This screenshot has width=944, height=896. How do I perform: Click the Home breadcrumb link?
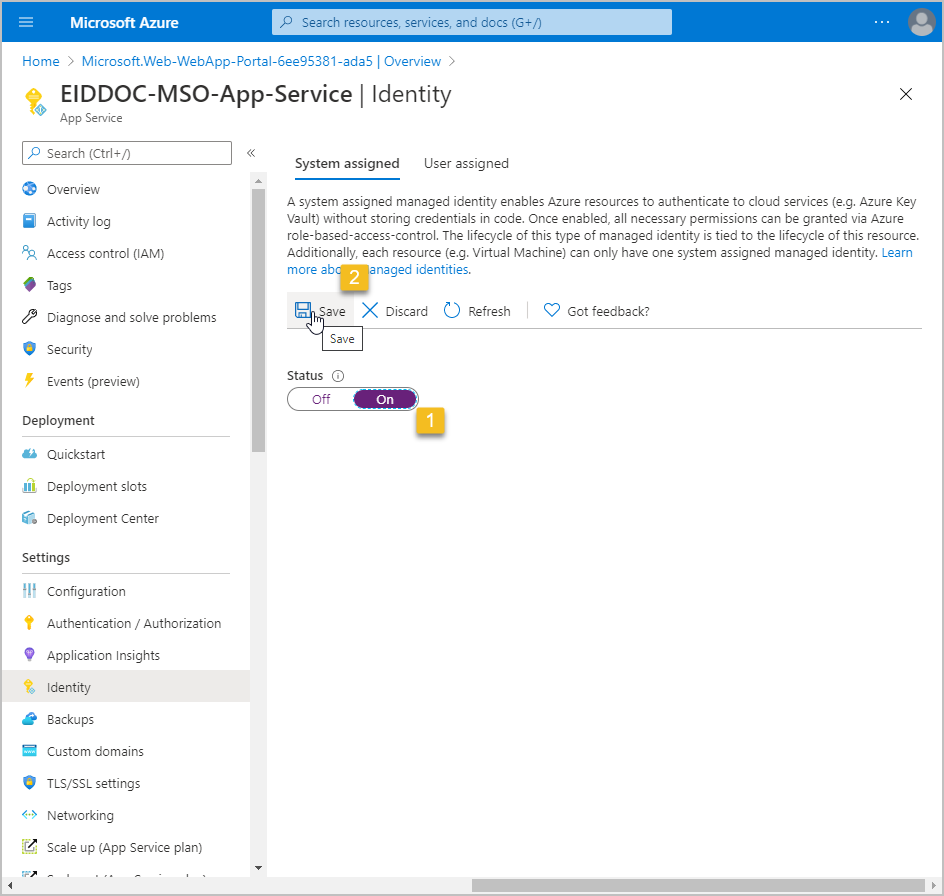pyautogui.click(x=41, y=61)
